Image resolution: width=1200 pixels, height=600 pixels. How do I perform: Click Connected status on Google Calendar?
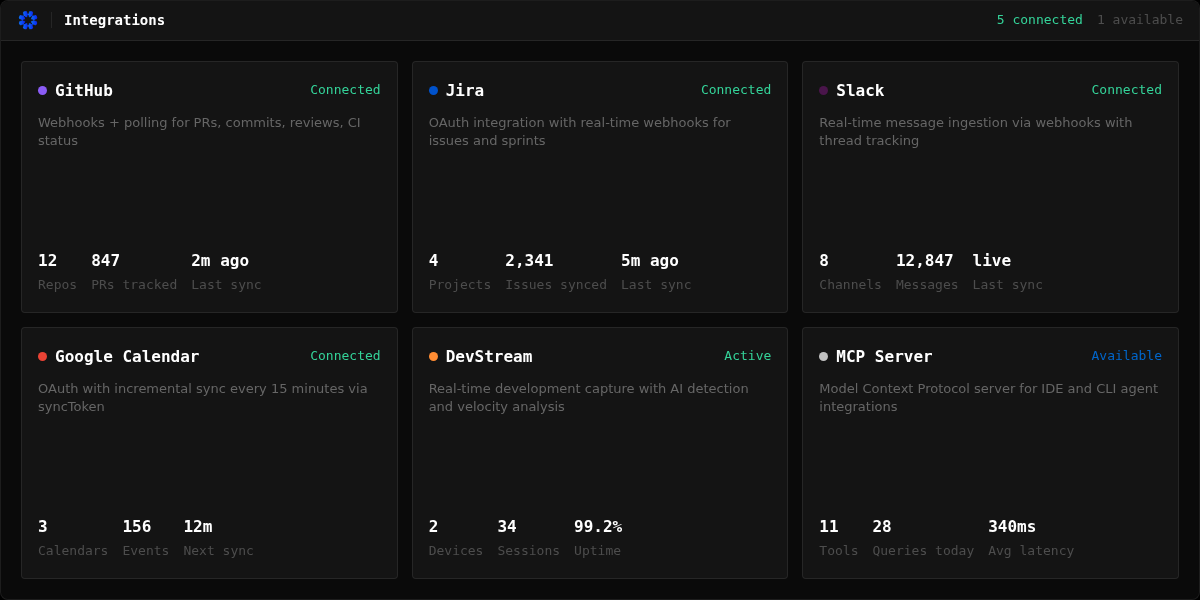[345, 355]
